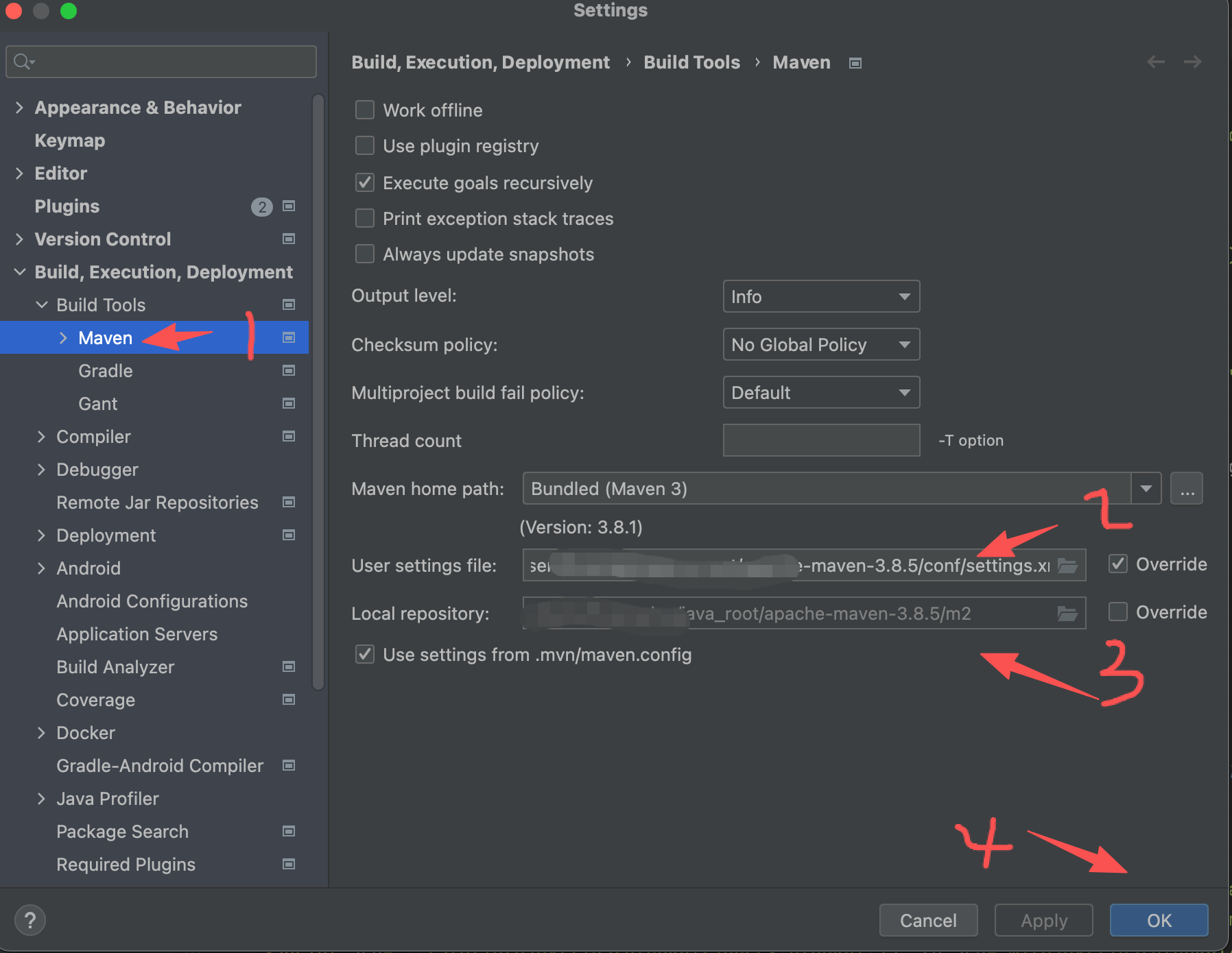1232x953 pixels.
Task: Click project-level icon beside Compiler row
Action: click(x=289, y=436)
